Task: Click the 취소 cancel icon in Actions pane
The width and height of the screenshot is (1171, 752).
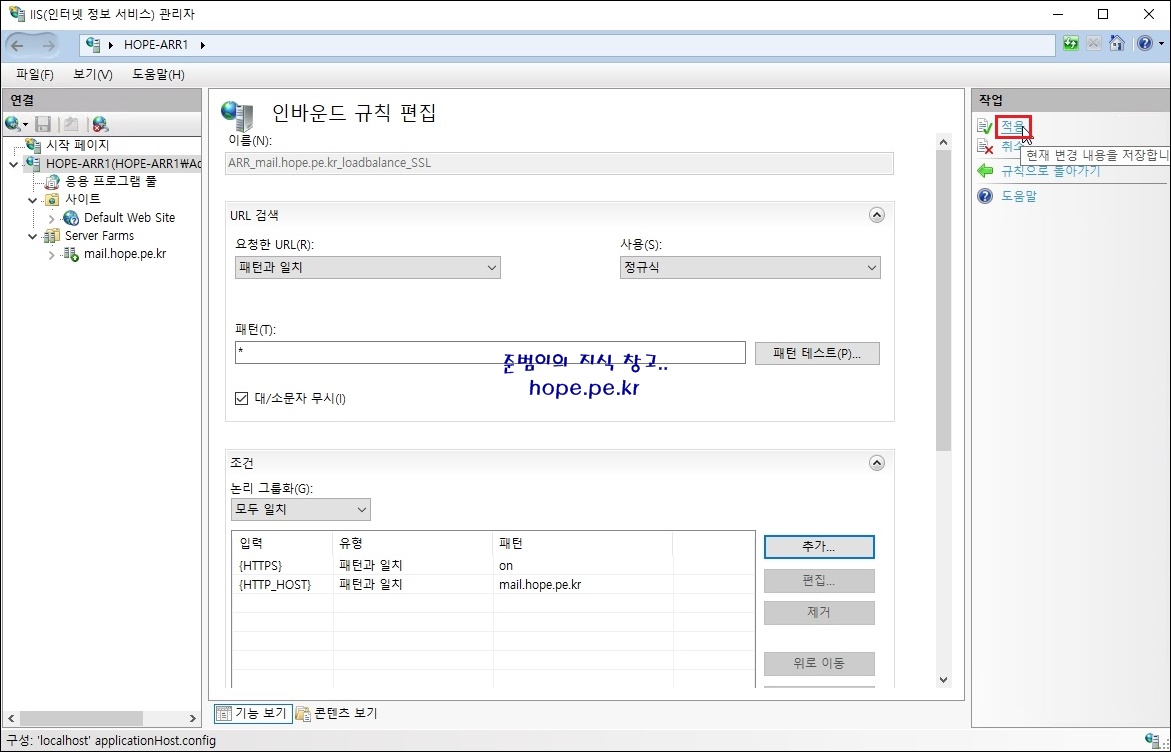Action: pos(986,147)
